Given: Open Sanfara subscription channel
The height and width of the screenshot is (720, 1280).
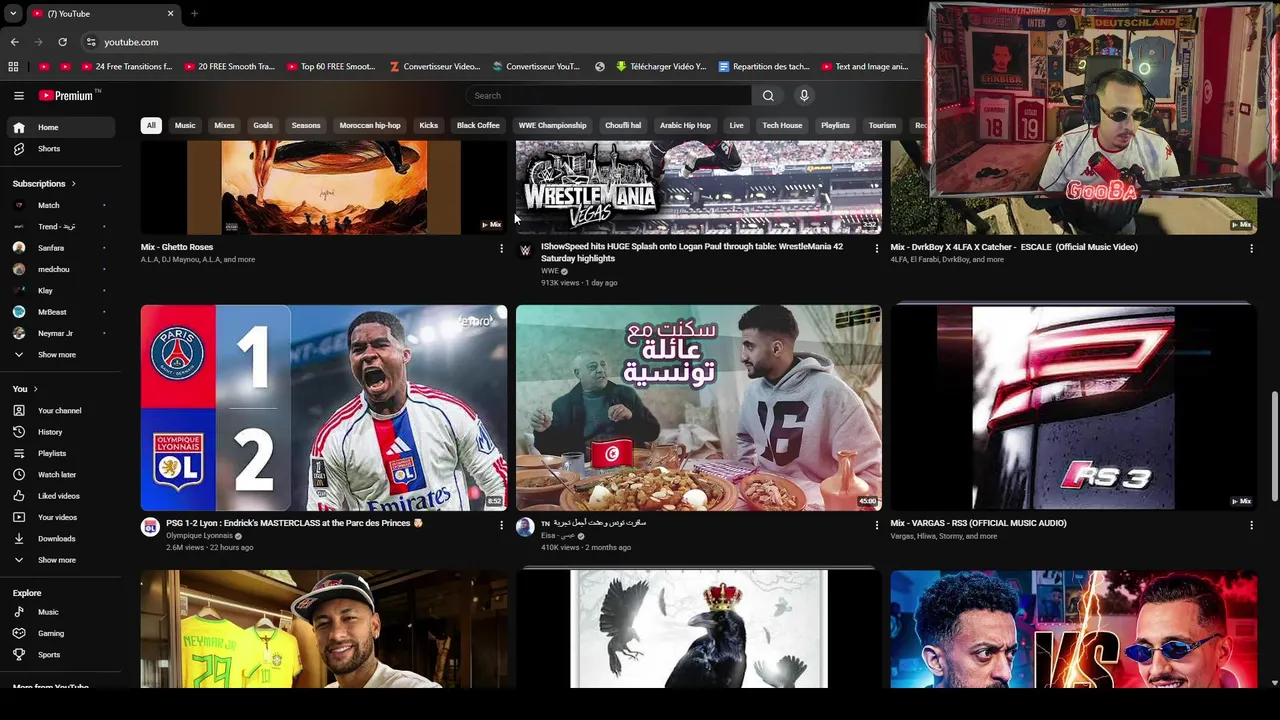Looking at the screenshot, I should tap(61, 248).
